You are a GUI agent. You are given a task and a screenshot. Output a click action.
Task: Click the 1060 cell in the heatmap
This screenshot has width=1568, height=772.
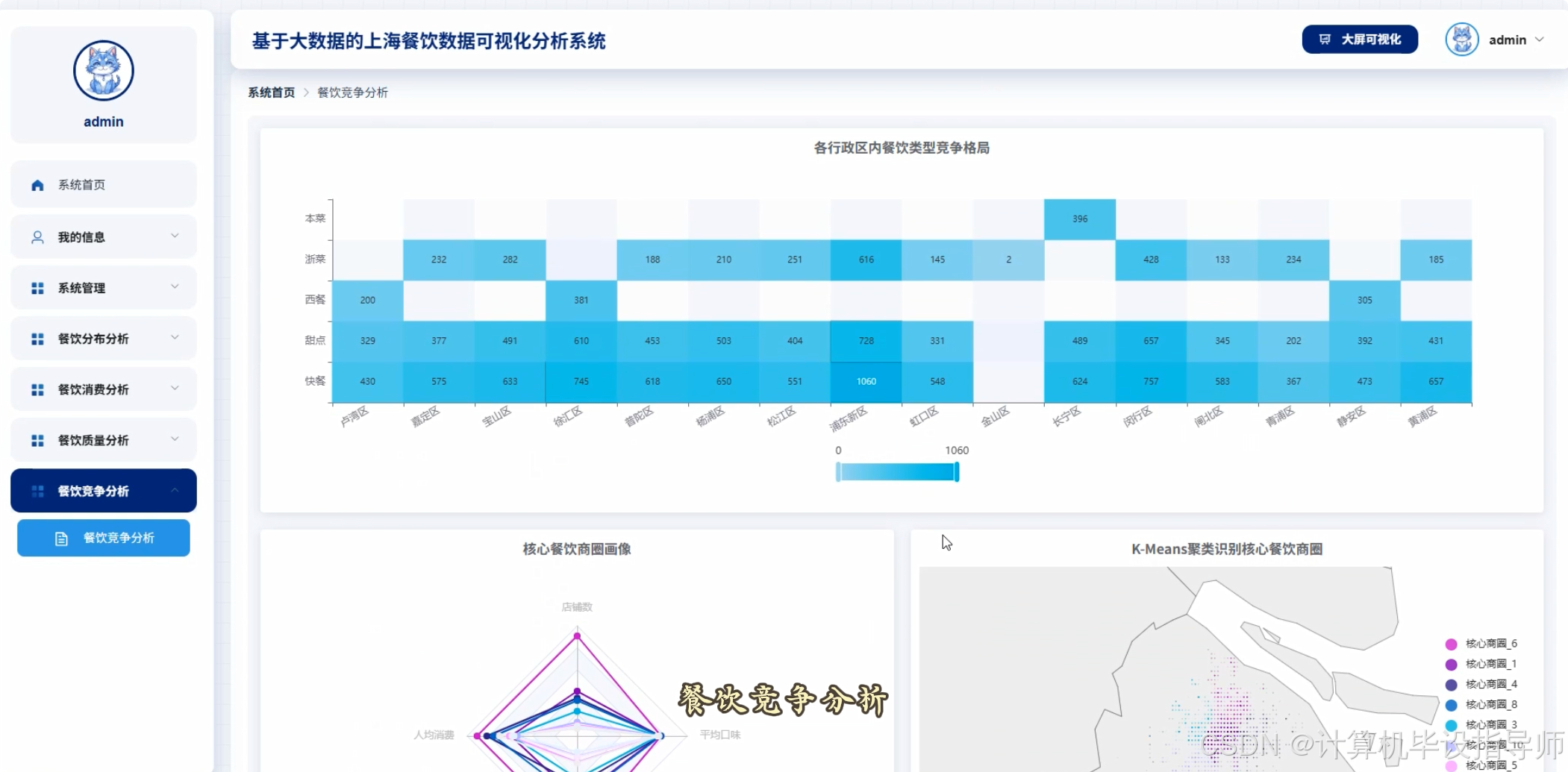coord(865,380)
